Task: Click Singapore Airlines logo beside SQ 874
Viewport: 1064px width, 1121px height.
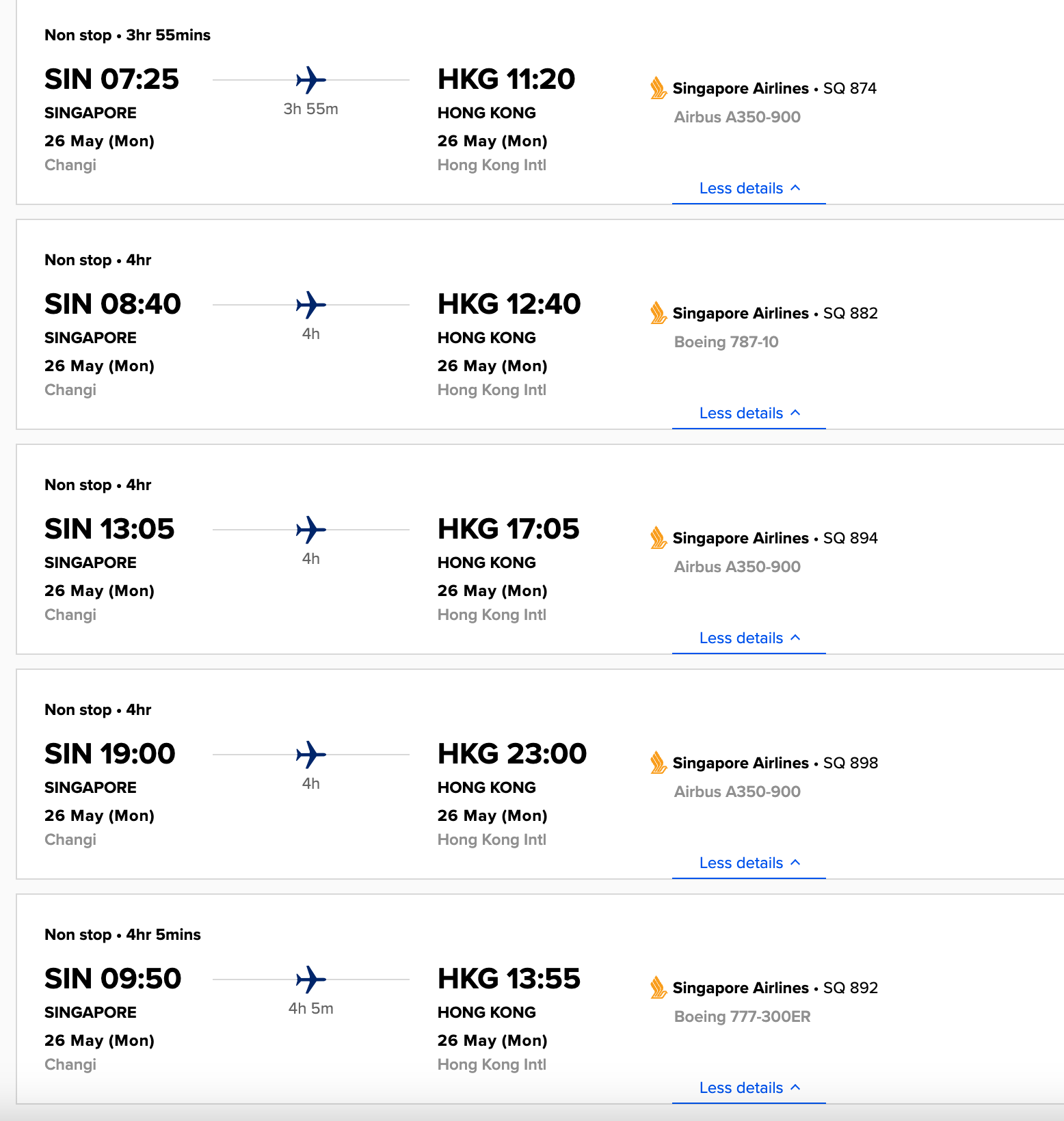Action: click(x=658, y=88)
